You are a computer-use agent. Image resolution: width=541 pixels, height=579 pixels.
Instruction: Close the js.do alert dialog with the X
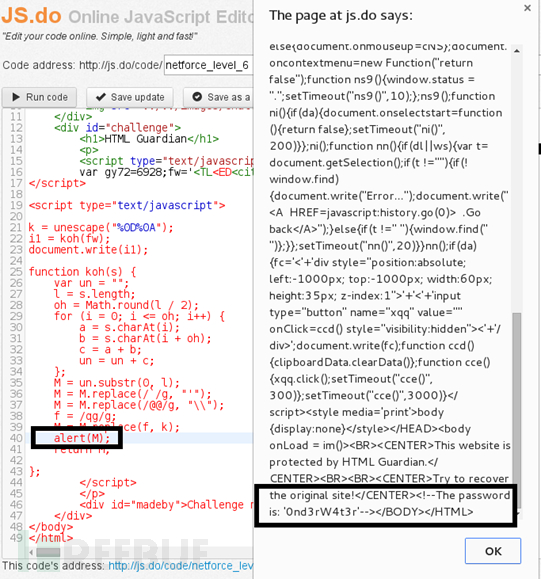[x=527, y=8]
